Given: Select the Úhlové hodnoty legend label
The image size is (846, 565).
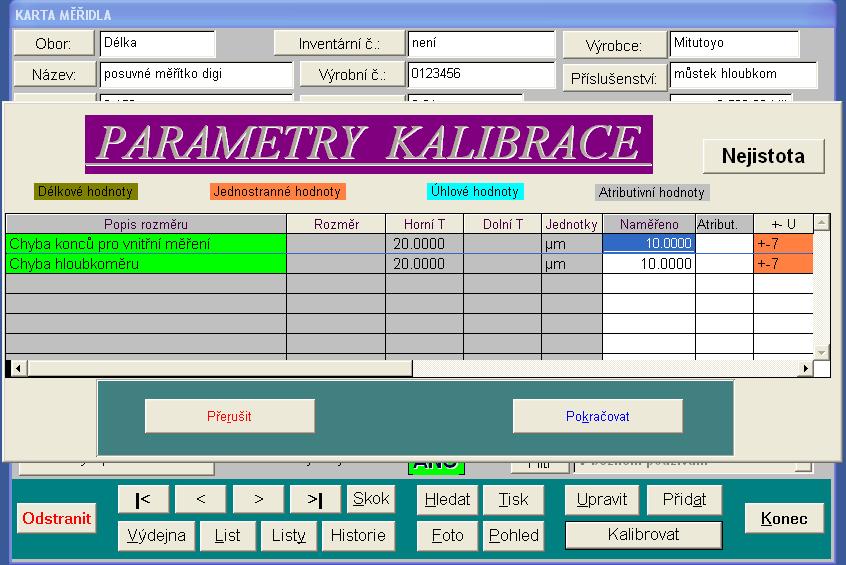Looking at the screenshot, I should click(475, 191).
